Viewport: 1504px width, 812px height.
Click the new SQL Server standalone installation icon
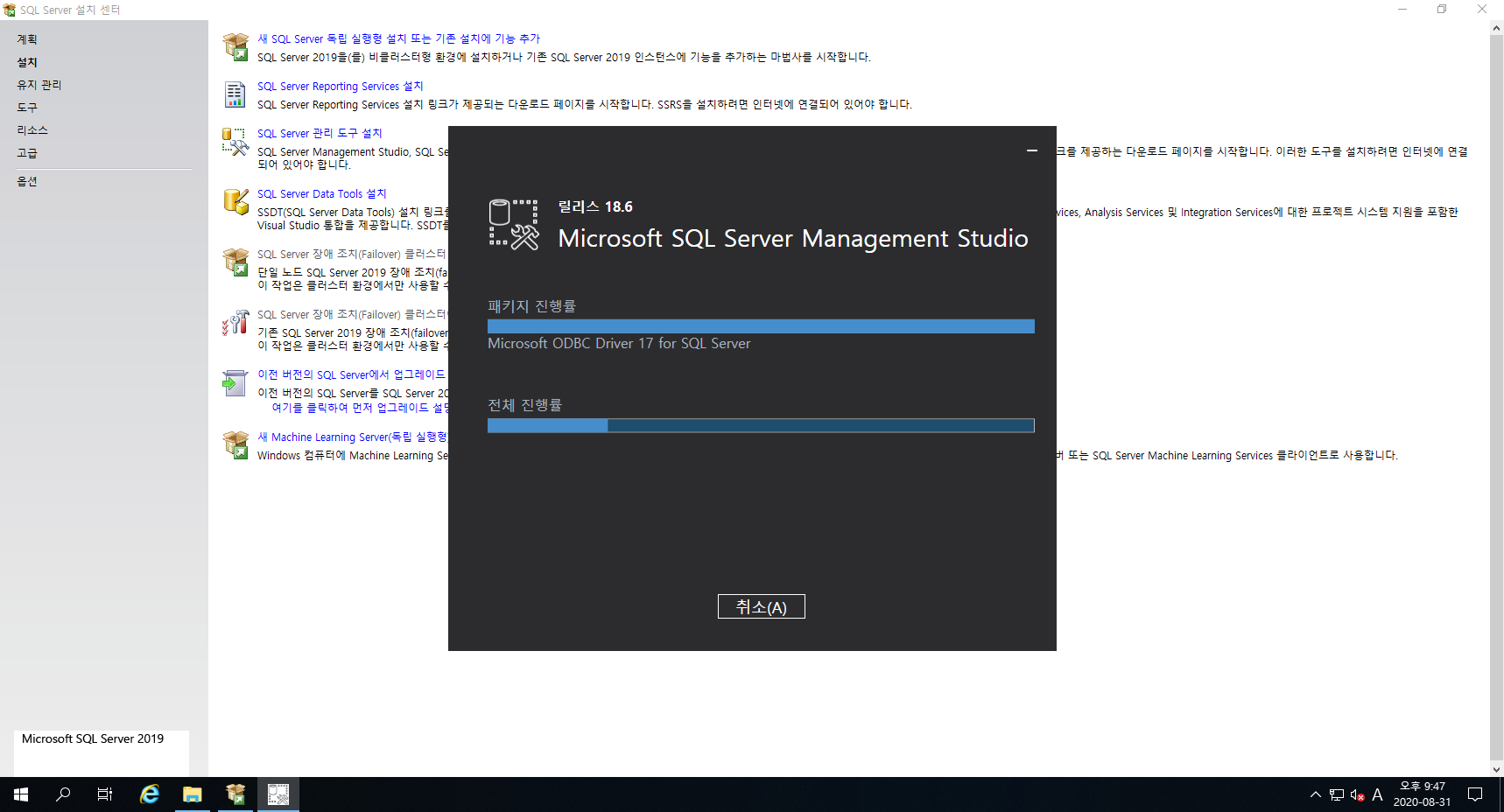click(235, 47)
